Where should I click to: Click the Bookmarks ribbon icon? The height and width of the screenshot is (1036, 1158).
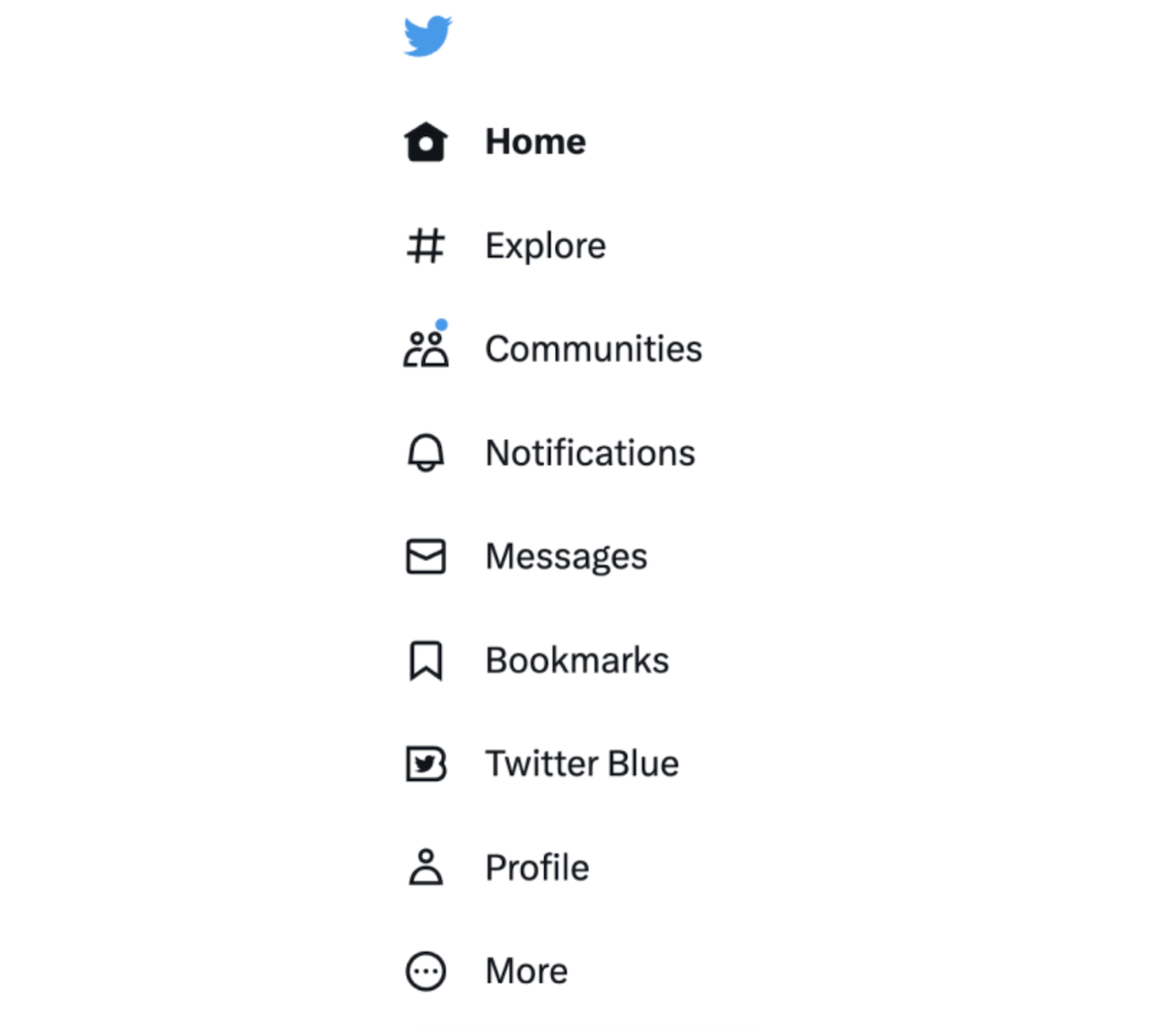[426, 660]
